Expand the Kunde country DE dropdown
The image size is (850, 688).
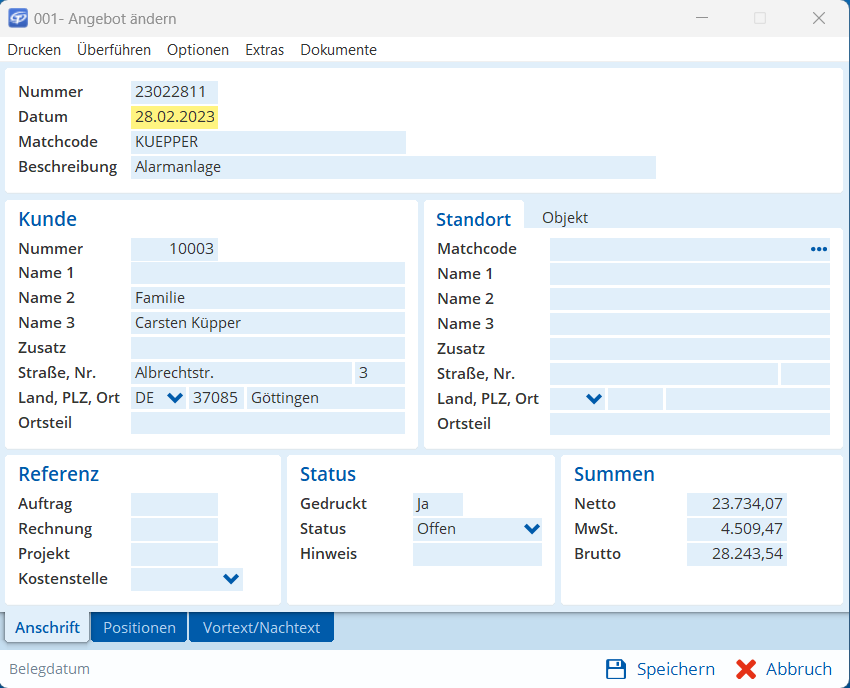(175, 398)
